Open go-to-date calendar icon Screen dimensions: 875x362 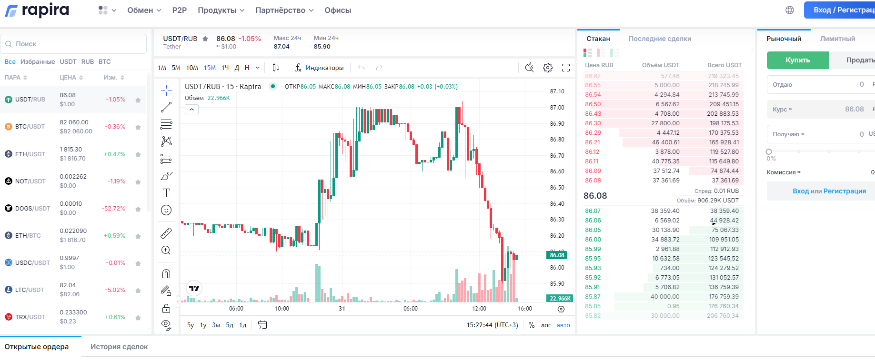point(262,325)
